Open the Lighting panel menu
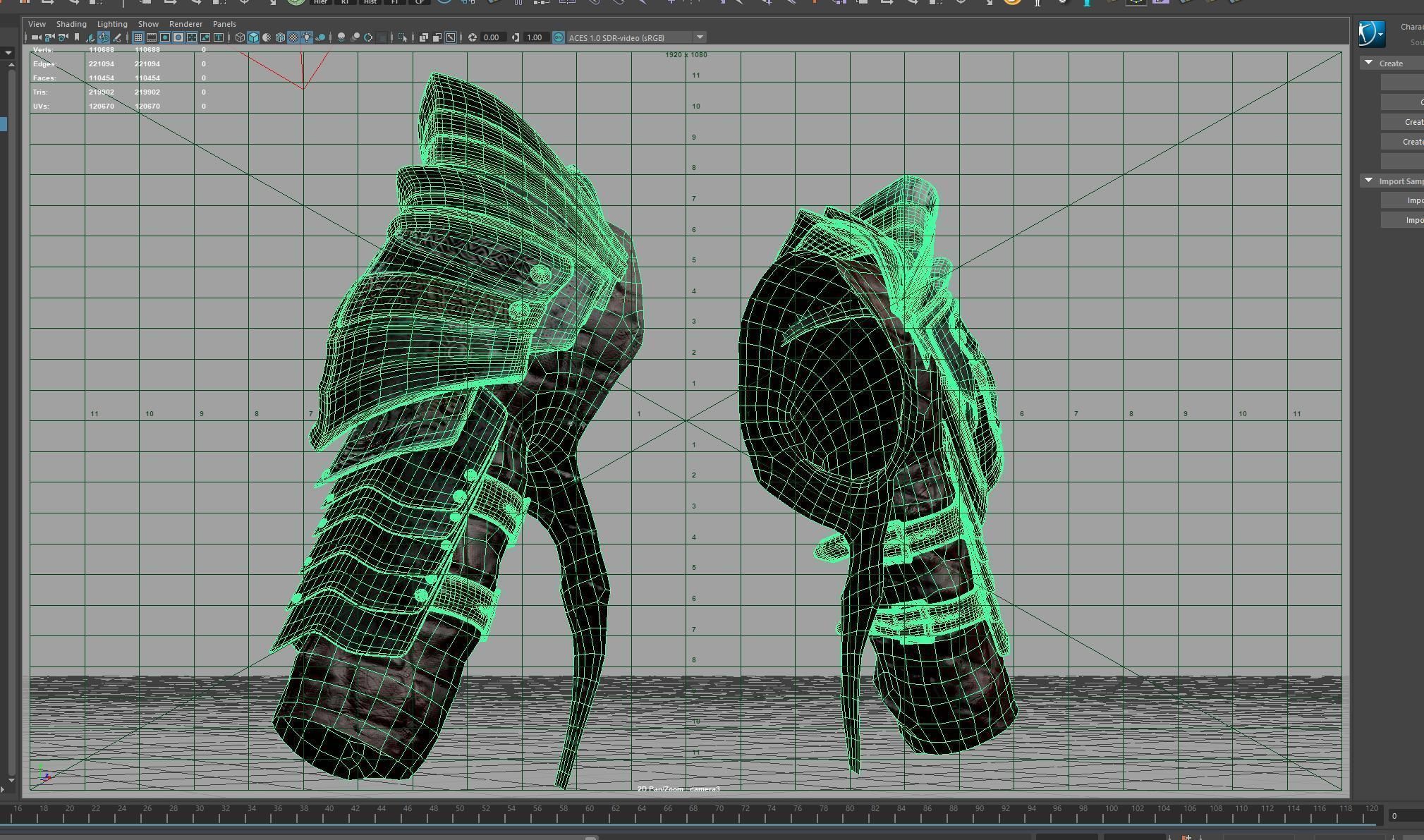This screenshot has height=840, width=1424. point(112,24)
